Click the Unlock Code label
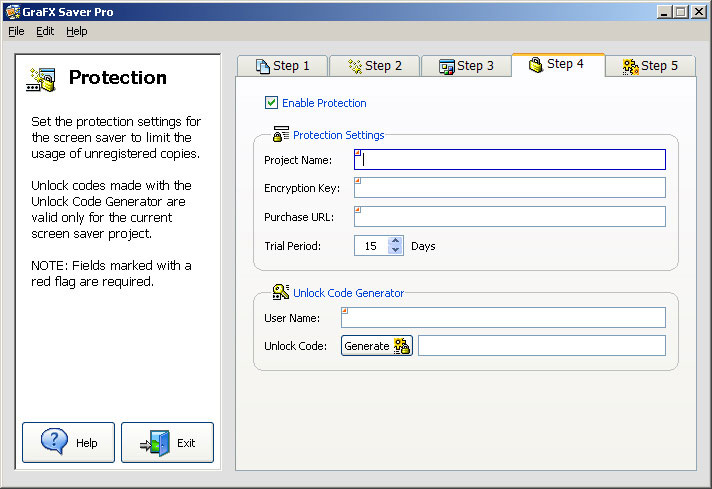 coord(296,346)
